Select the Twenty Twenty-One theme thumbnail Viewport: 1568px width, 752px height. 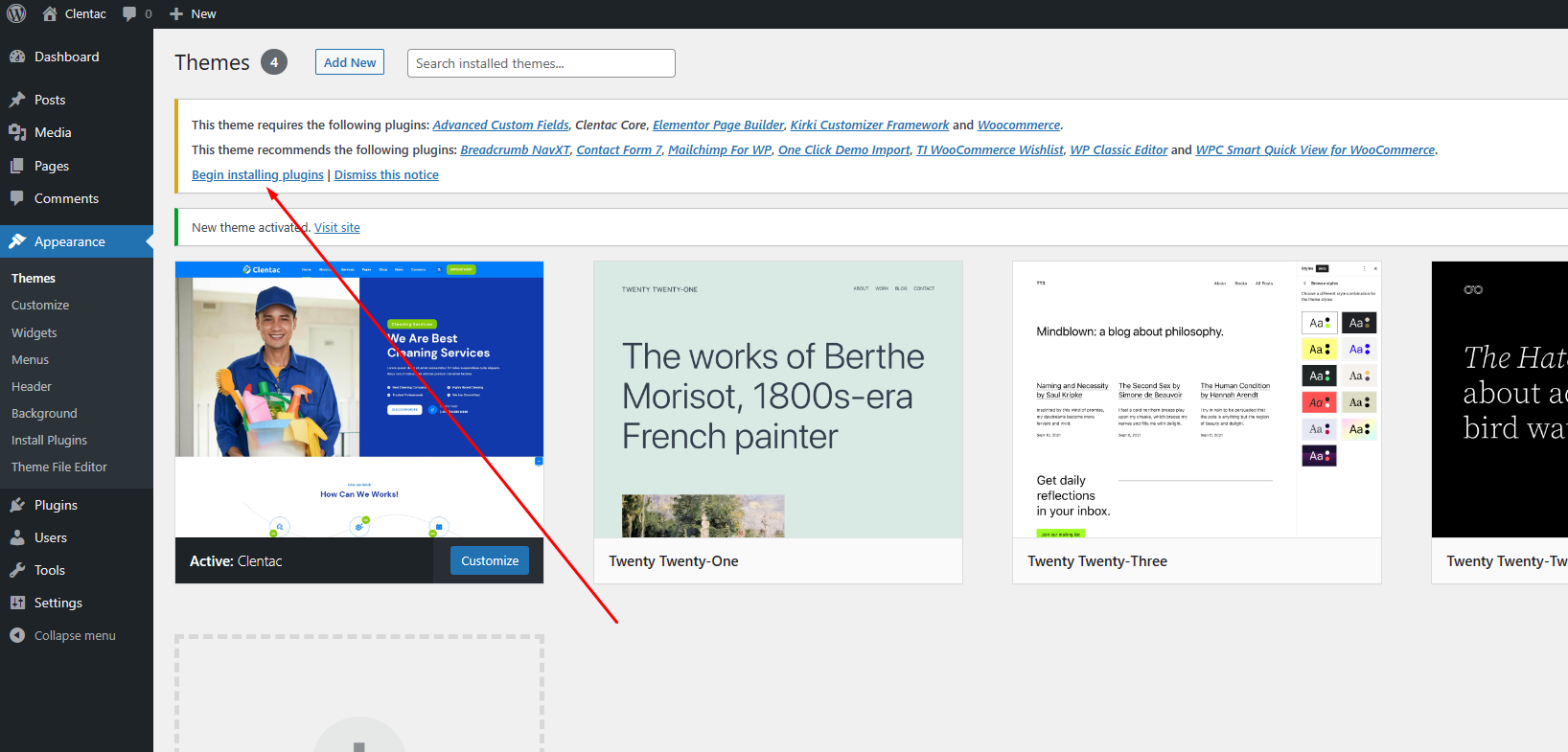coord(778,399)
